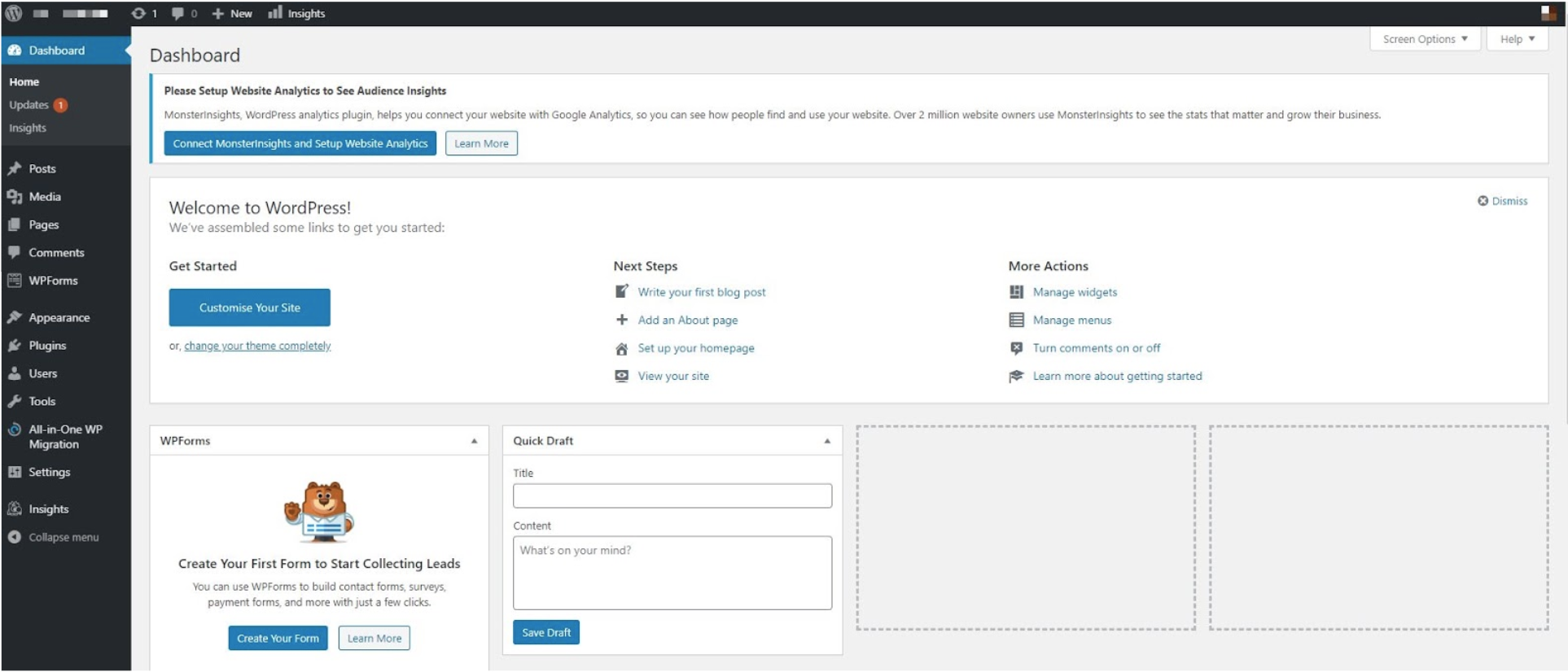Dismiss the Welcome to WordPress panel
This screenshot has height=672, width=1568.
coord(1503,201)
